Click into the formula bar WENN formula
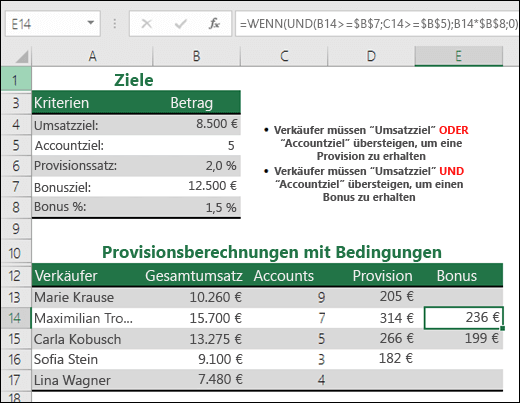This screenshot has height=403, width=520. click(x=378, y=24)
